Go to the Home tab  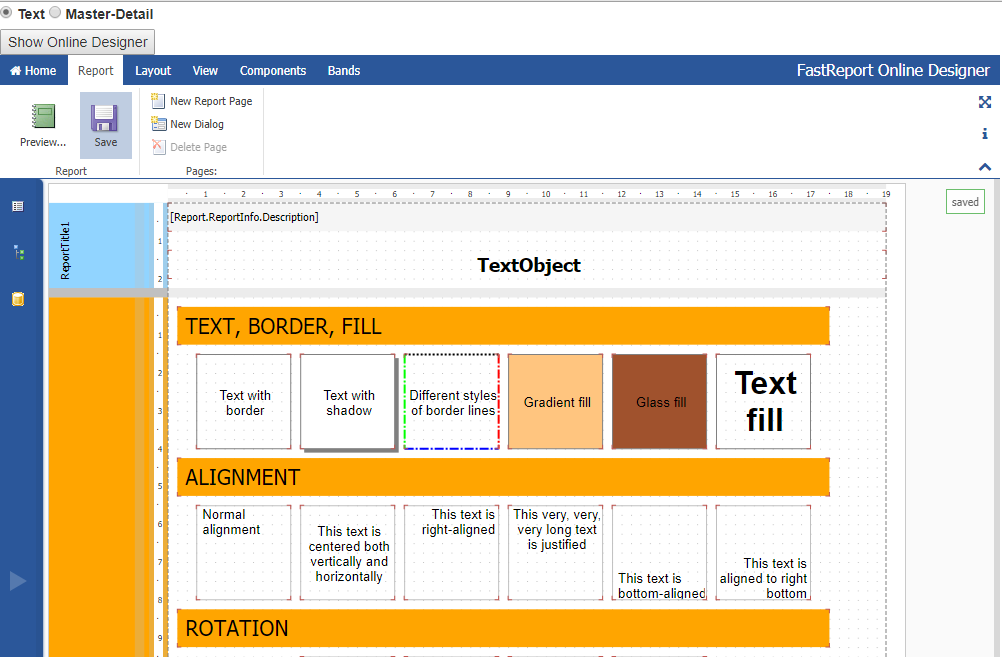click(x=33, y=71)
